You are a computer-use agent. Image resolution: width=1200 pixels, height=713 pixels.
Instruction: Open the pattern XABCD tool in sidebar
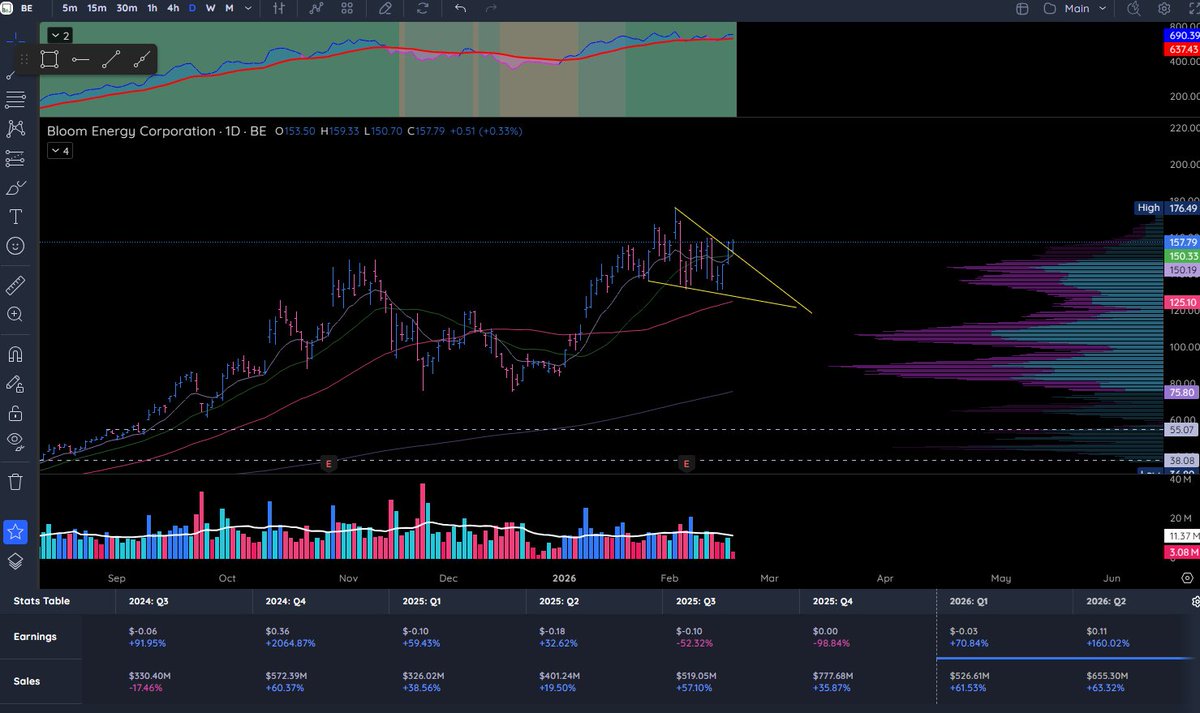pos(15,129)
